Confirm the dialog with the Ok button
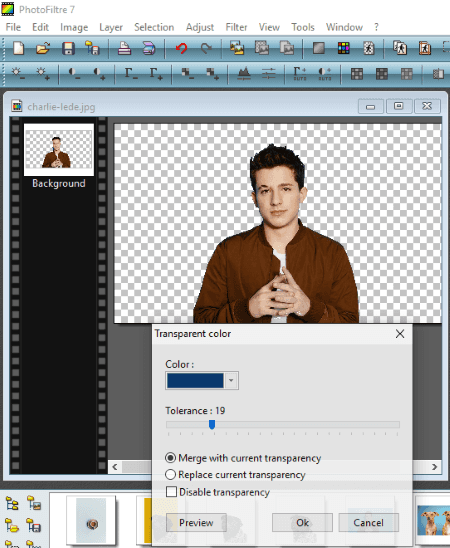Viewport: 450px width, 548px height. 302,522
